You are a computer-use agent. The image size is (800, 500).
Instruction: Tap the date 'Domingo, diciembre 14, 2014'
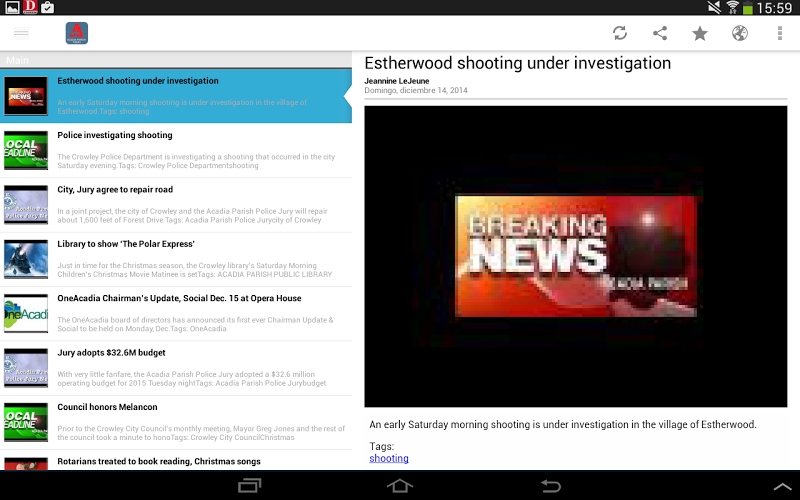pos(416,90)
